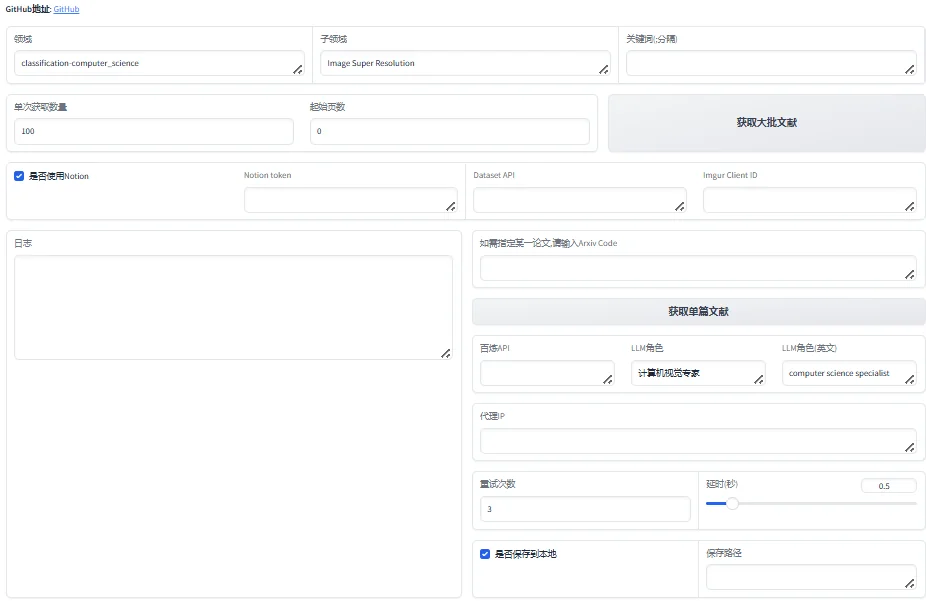Click the 延时 value box showing 0.5
926x601 pixels.
coord(889,486)
